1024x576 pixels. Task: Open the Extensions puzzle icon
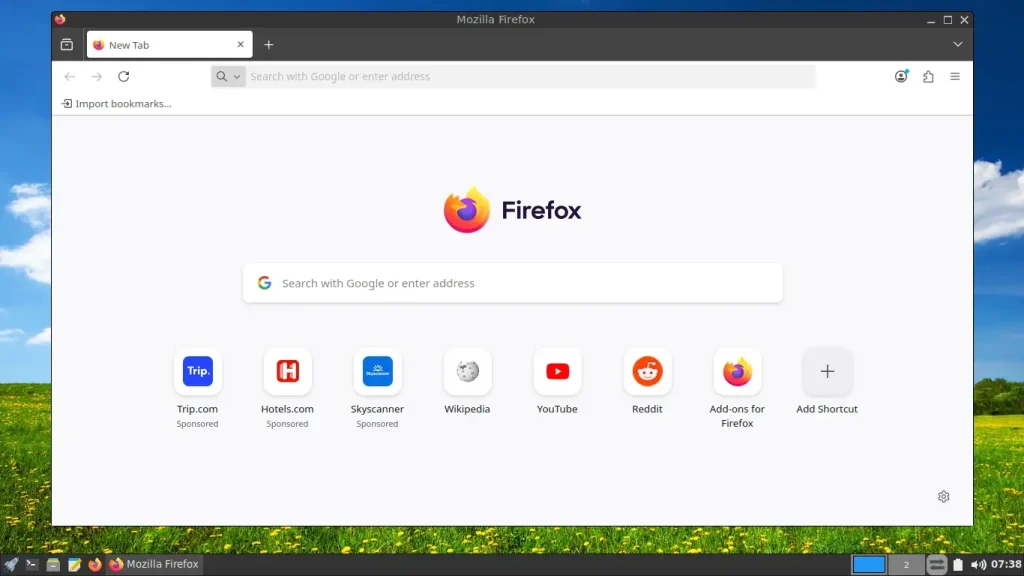click(x=928, y=76)
